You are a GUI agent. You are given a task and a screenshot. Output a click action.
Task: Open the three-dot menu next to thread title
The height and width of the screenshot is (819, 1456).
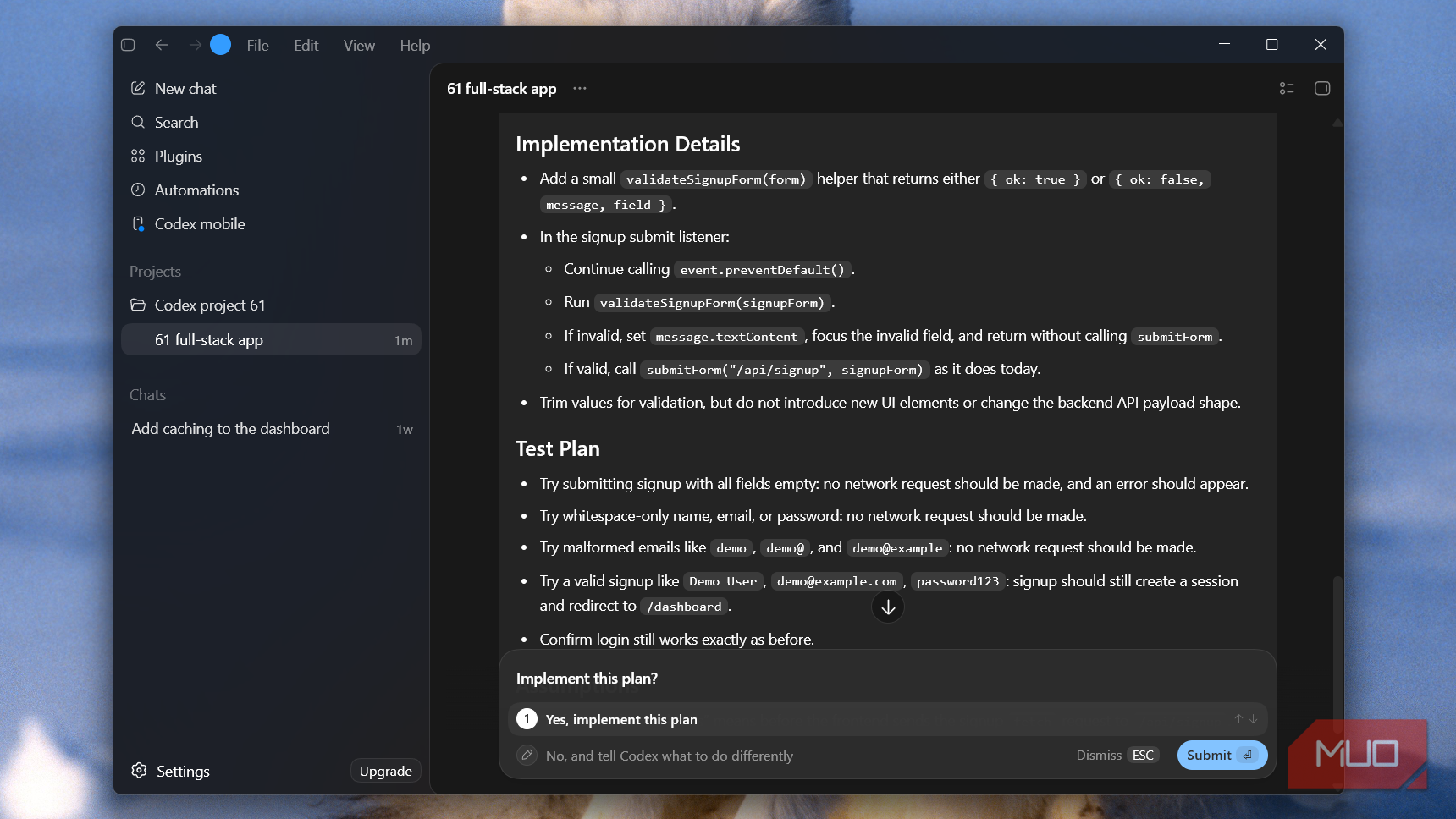click(x=579, y=88)
